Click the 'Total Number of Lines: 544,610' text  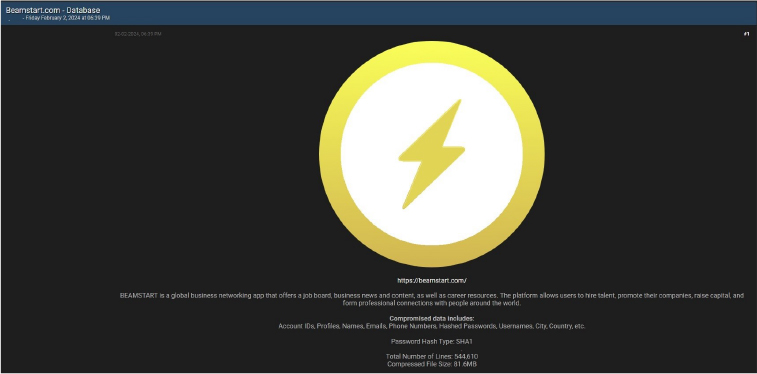(432, 357)
